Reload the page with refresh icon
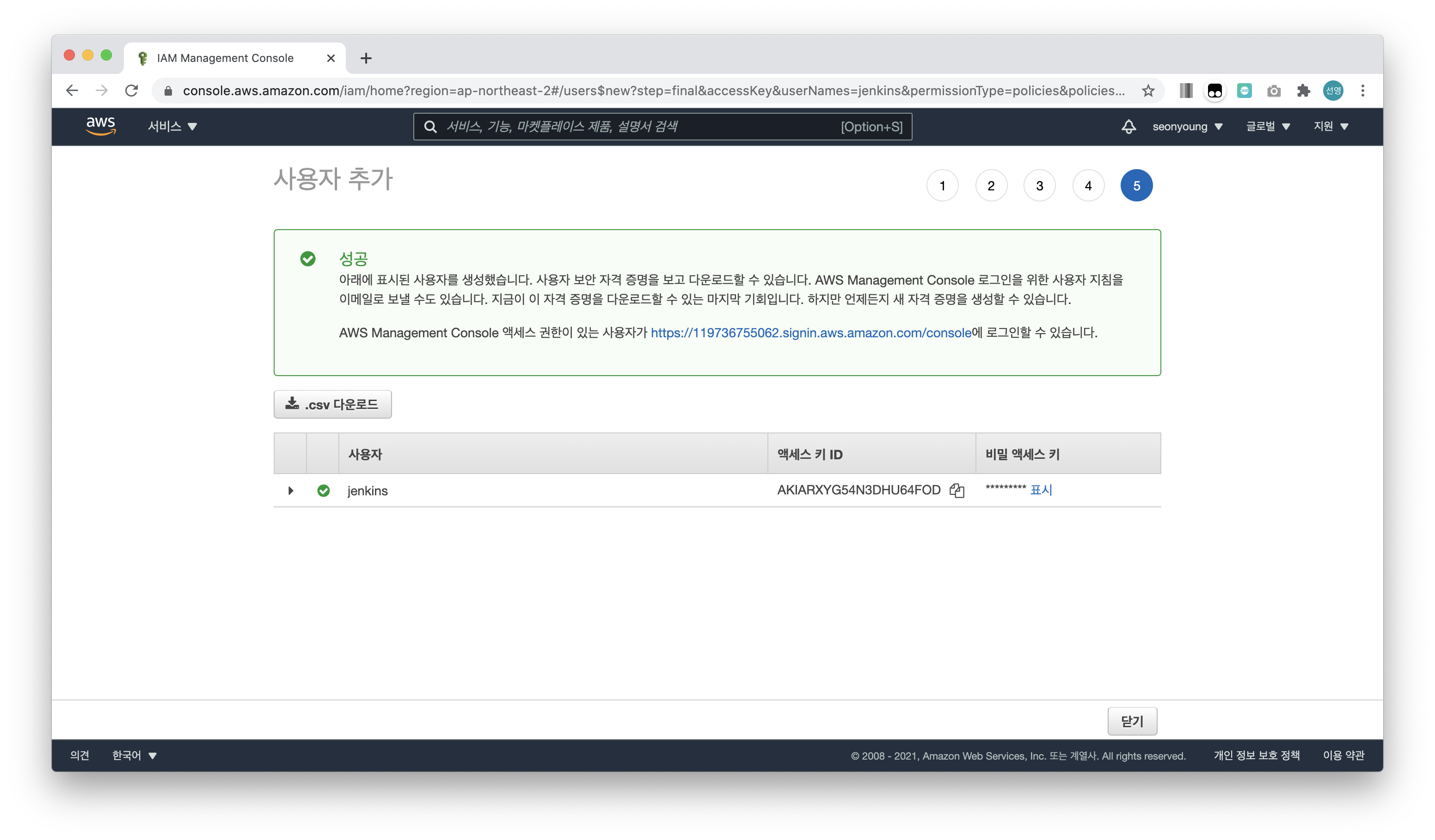The height and width of the screenshot is (840, 1435). [132, 91]
